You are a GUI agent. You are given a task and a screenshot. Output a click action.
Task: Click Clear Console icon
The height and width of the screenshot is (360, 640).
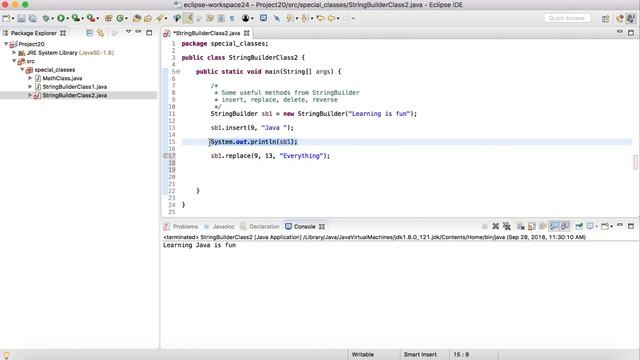pos(521,226)
